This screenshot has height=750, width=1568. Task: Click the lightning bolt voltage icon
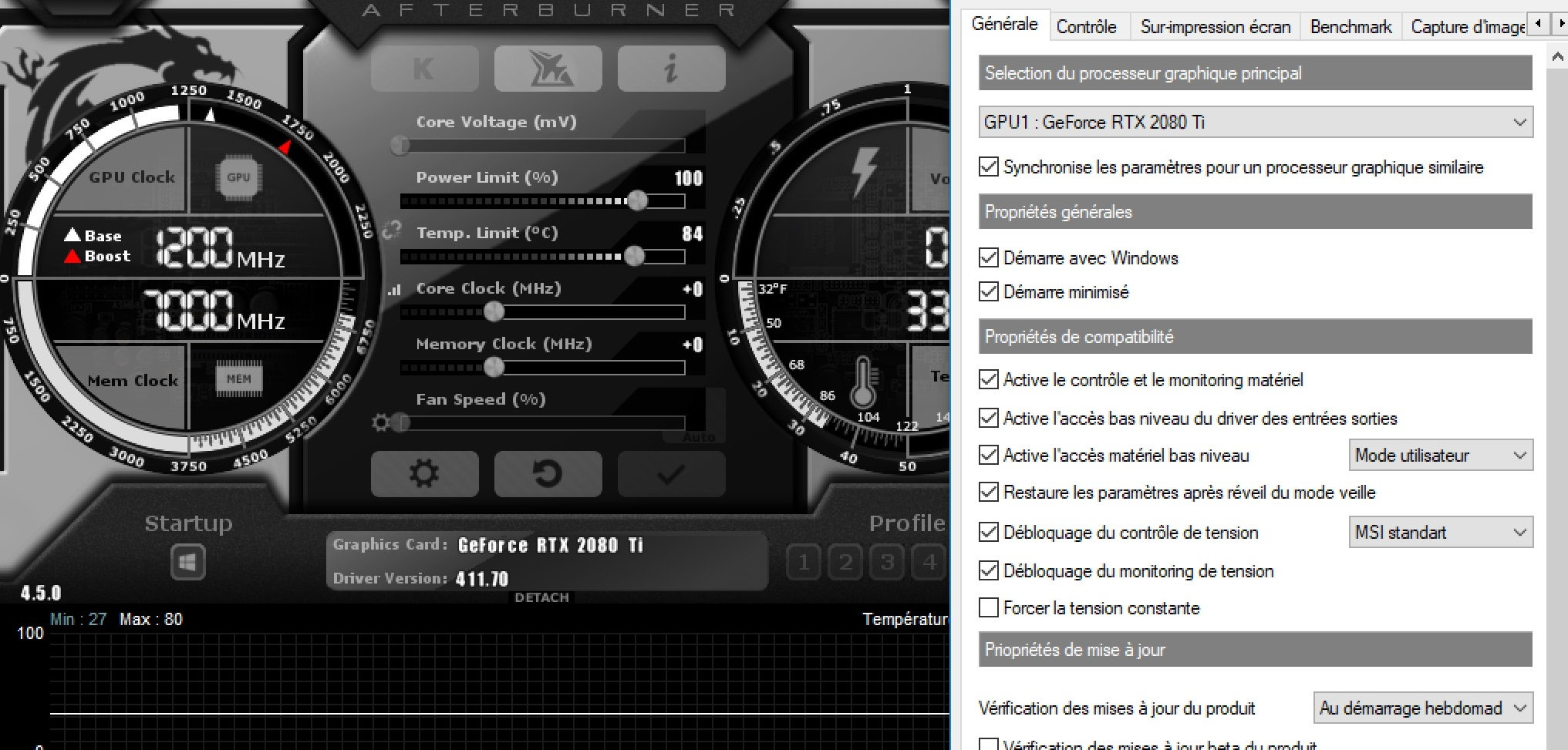(x=865, y=171)
